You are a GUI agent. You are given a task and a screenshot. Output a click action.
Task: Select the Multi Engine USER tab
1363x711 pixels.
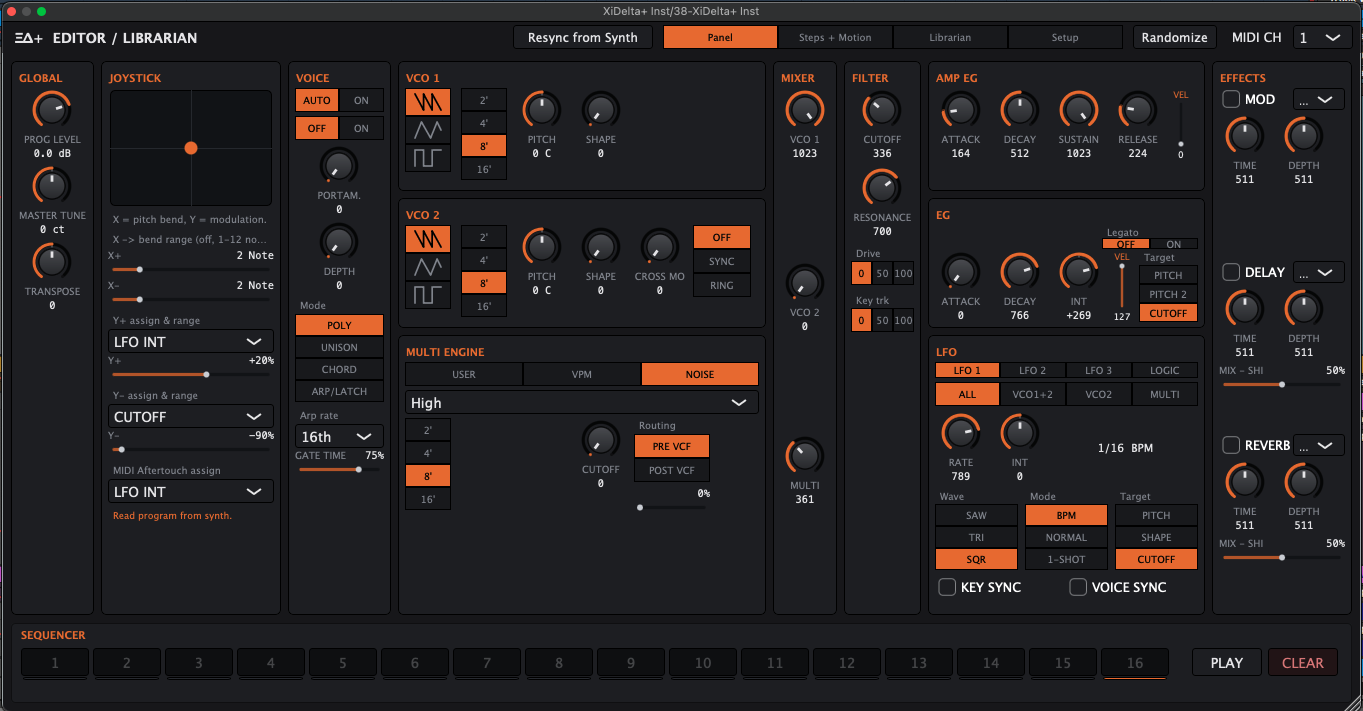[464, 374]
